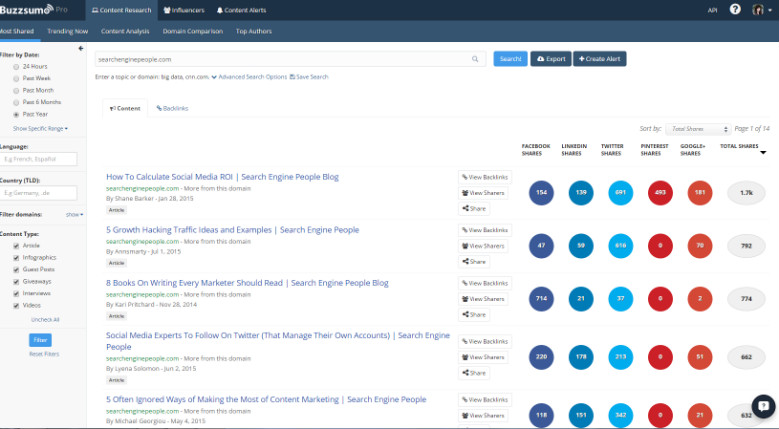Screen dimensions: 779x429
Task: Switch to the Backlinks tab
Action: (172, 108)
